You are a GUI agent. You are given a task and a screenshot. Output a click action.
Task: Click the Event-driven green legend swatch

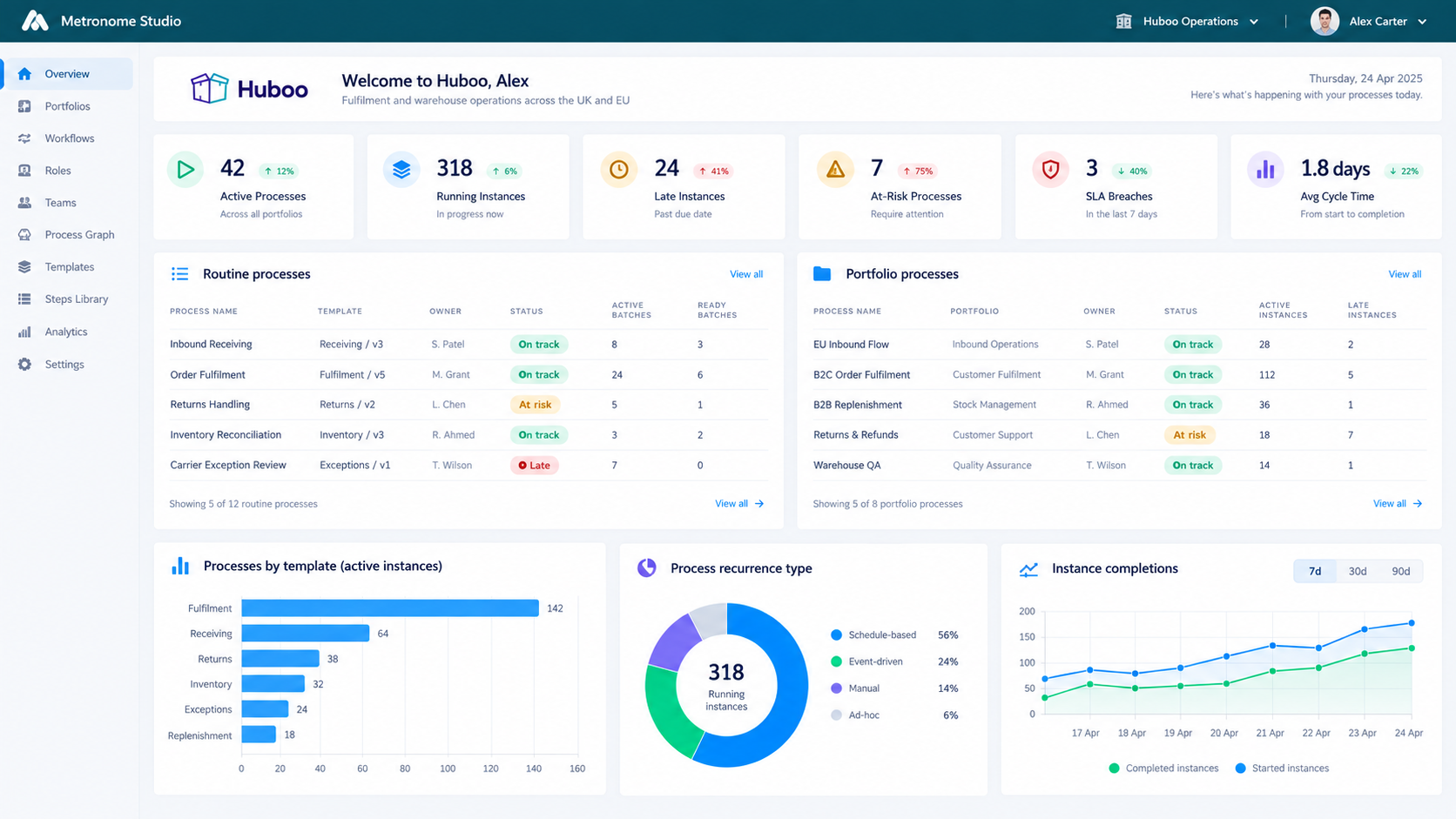[836, 661]
